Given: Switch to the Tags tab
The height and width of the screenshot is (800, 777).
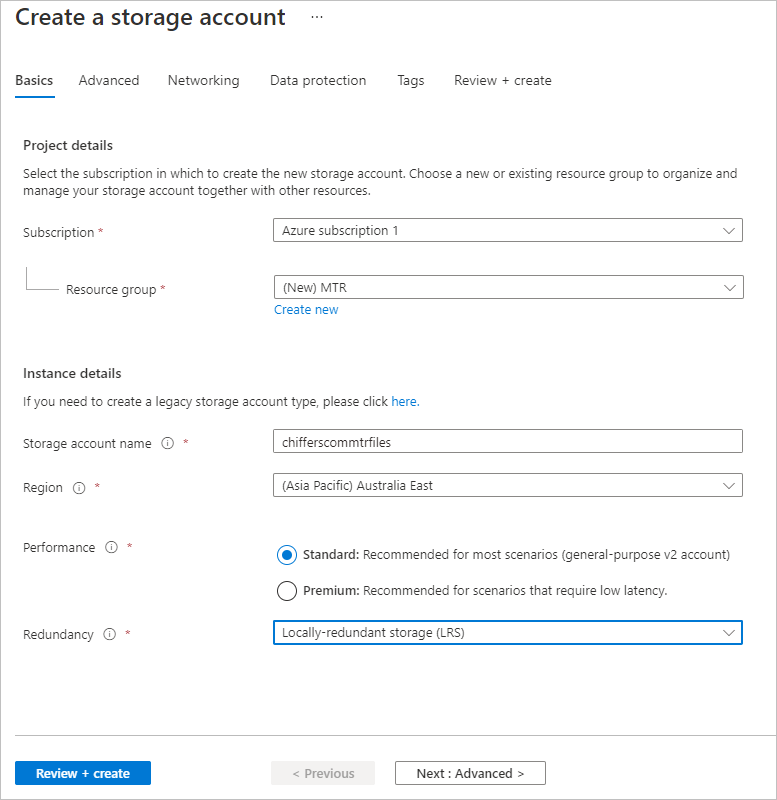Looking at the screenshot, I should (410, 80).
